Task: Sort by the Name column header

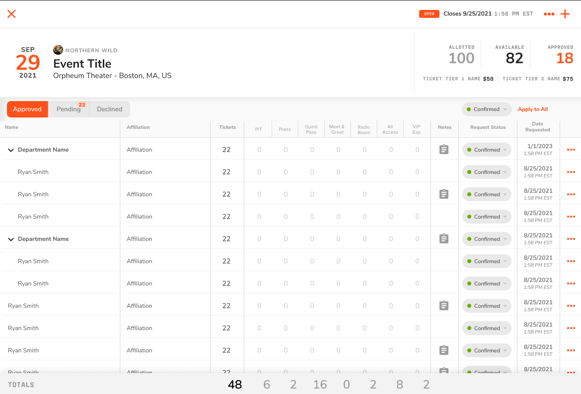Action: [x=11, y=127]
